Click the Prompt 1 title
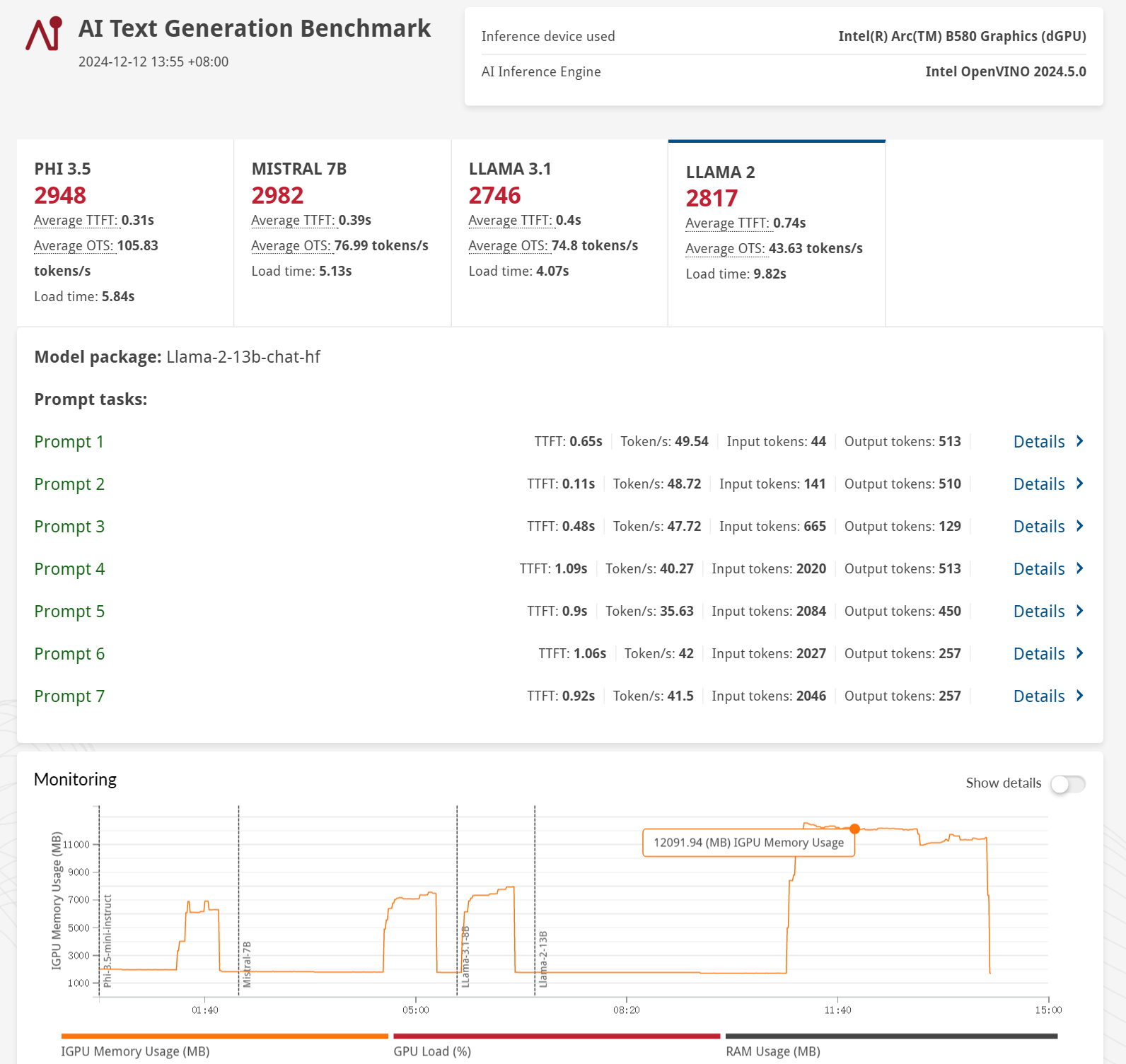Viewport: 1126px width, 1064px height. [69, 442]
